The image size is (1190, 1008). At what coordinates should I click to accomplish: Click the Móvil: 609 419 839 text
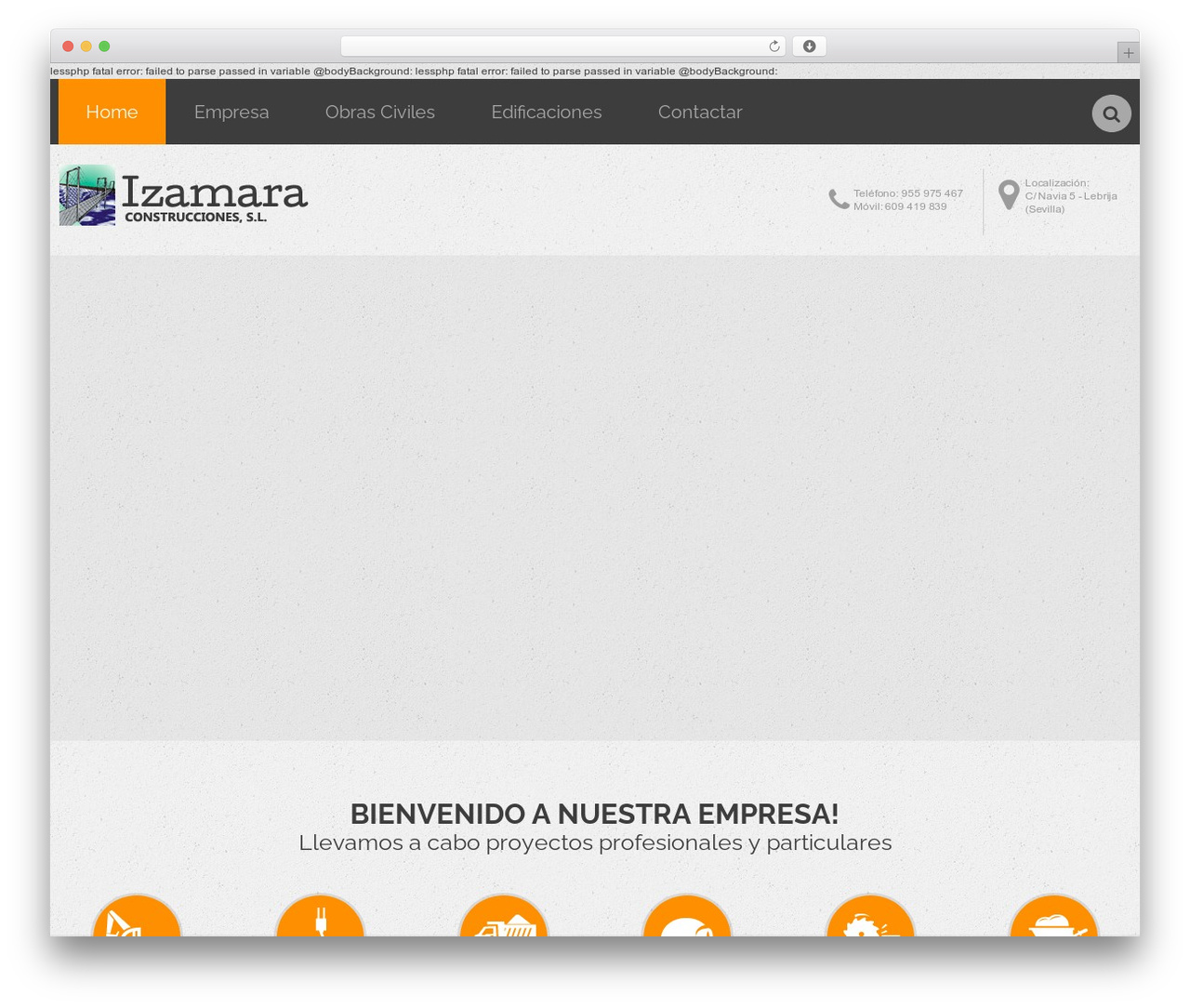pyautogui.click(x=900, y=206)
